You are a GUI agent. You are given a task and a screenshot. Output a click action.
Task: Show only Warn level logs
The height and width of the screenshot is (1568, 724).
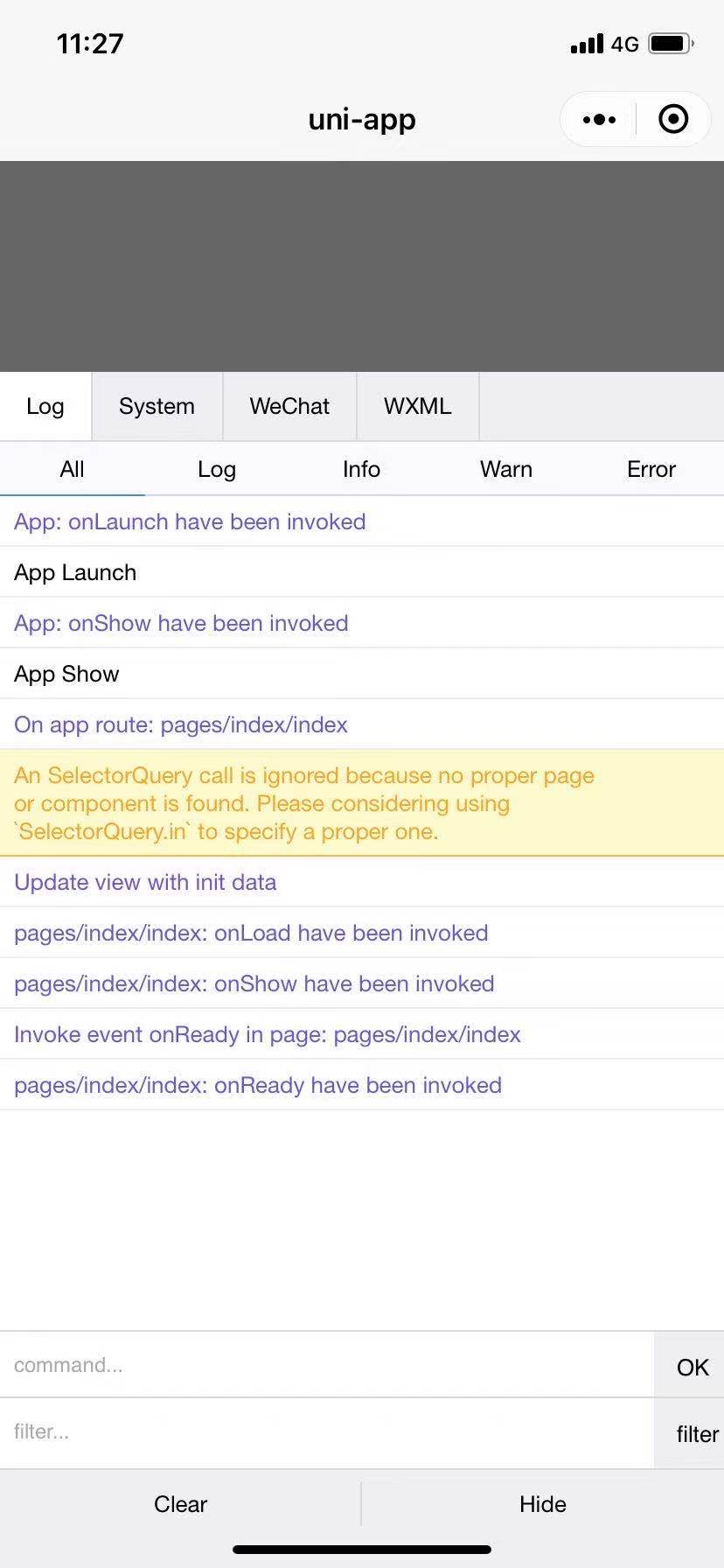coord(506,469)
